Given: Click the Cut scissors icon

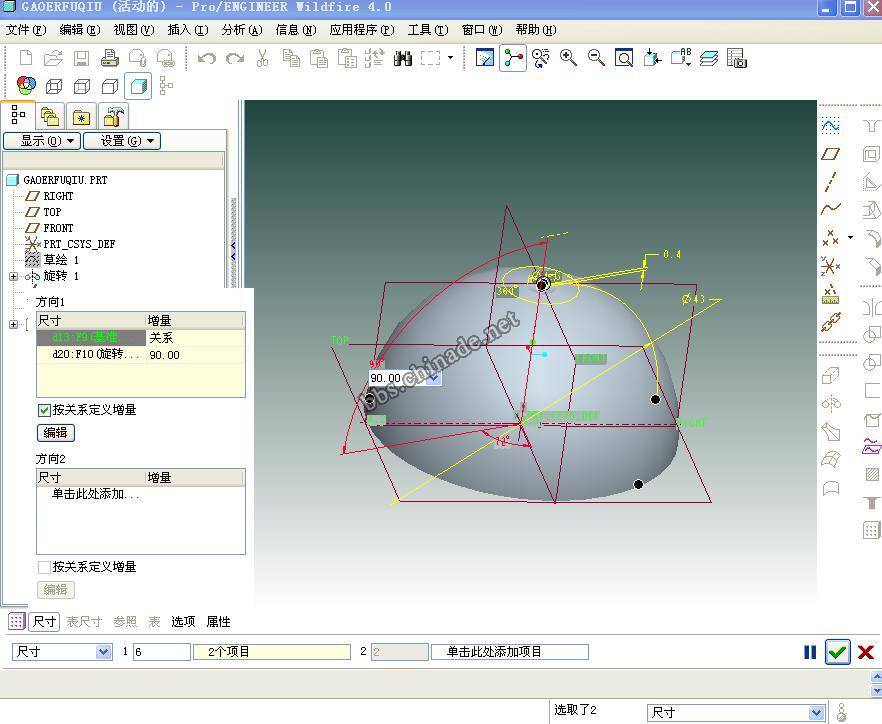Looking at the screenshot, I should click(x=262, y=58).
